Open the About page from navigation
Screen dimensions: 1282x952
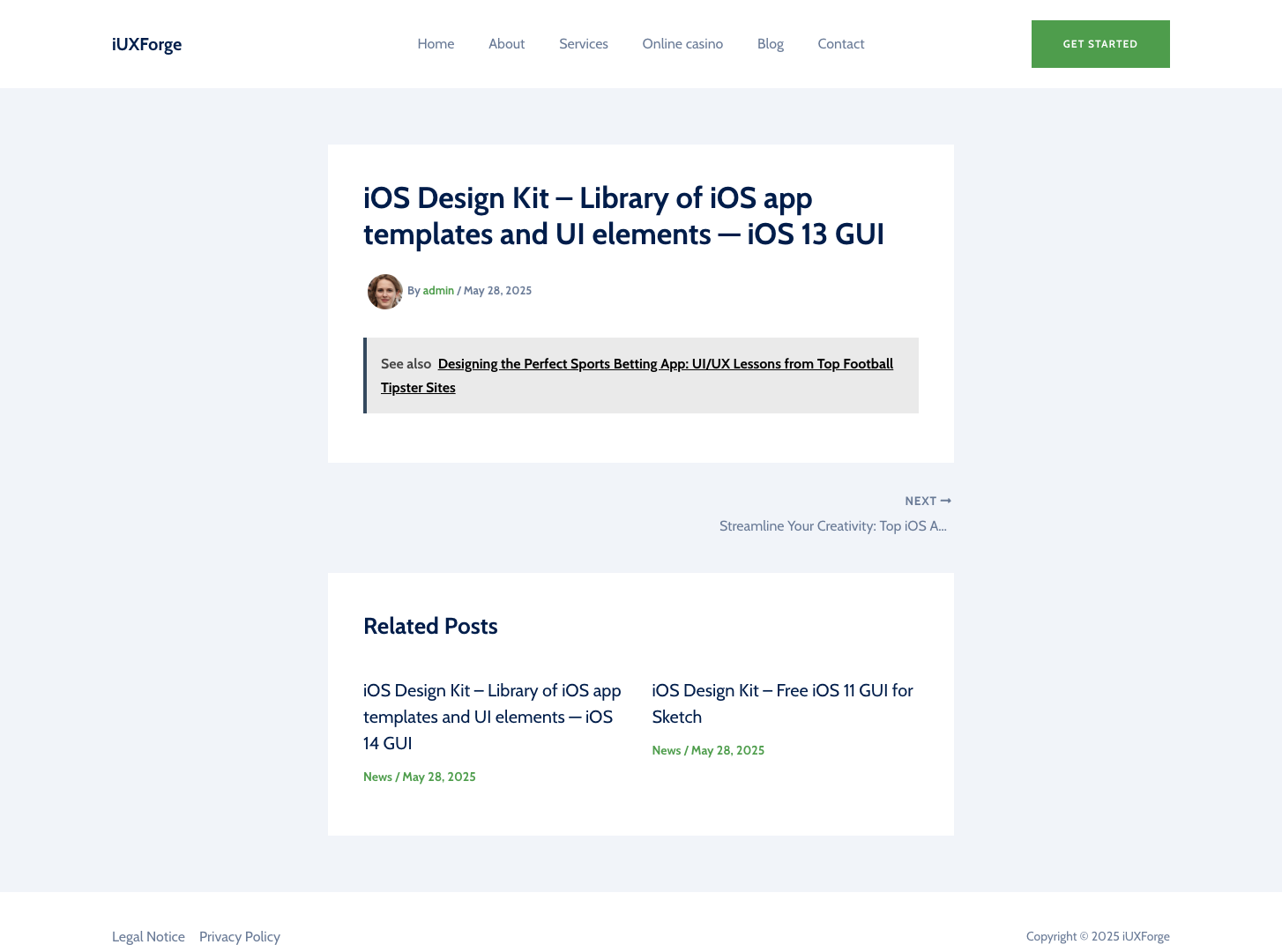pos(506,44)
